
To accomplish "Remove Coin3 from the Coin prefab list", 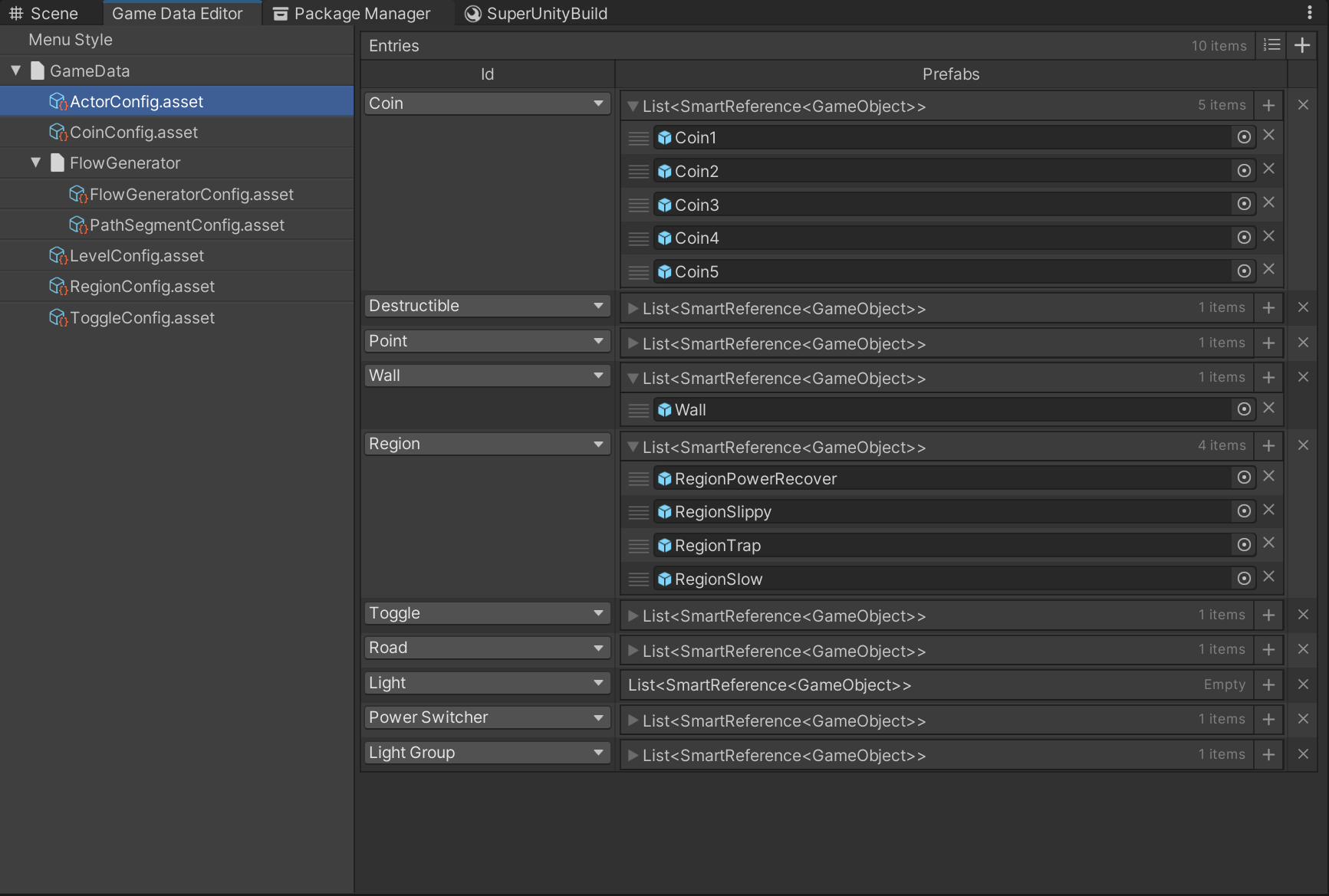I will point(1268,202).
